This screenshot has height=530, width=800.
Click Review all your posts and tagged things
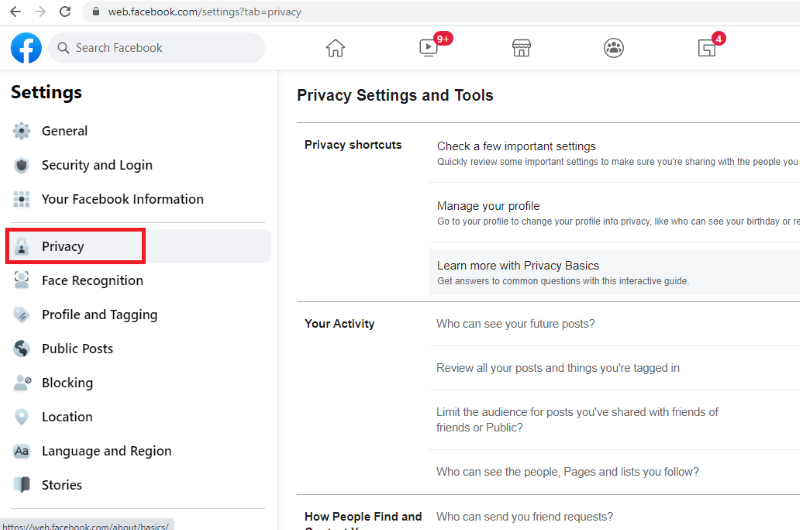click(x=558, y=368)
